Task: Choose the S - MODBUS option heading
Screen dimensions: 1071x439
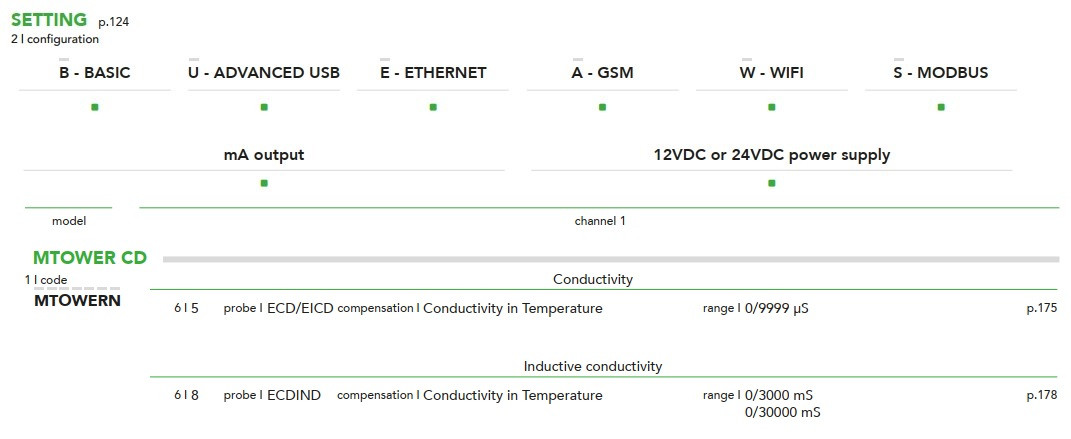Action: pyautogui.click(x=941, y=73)
